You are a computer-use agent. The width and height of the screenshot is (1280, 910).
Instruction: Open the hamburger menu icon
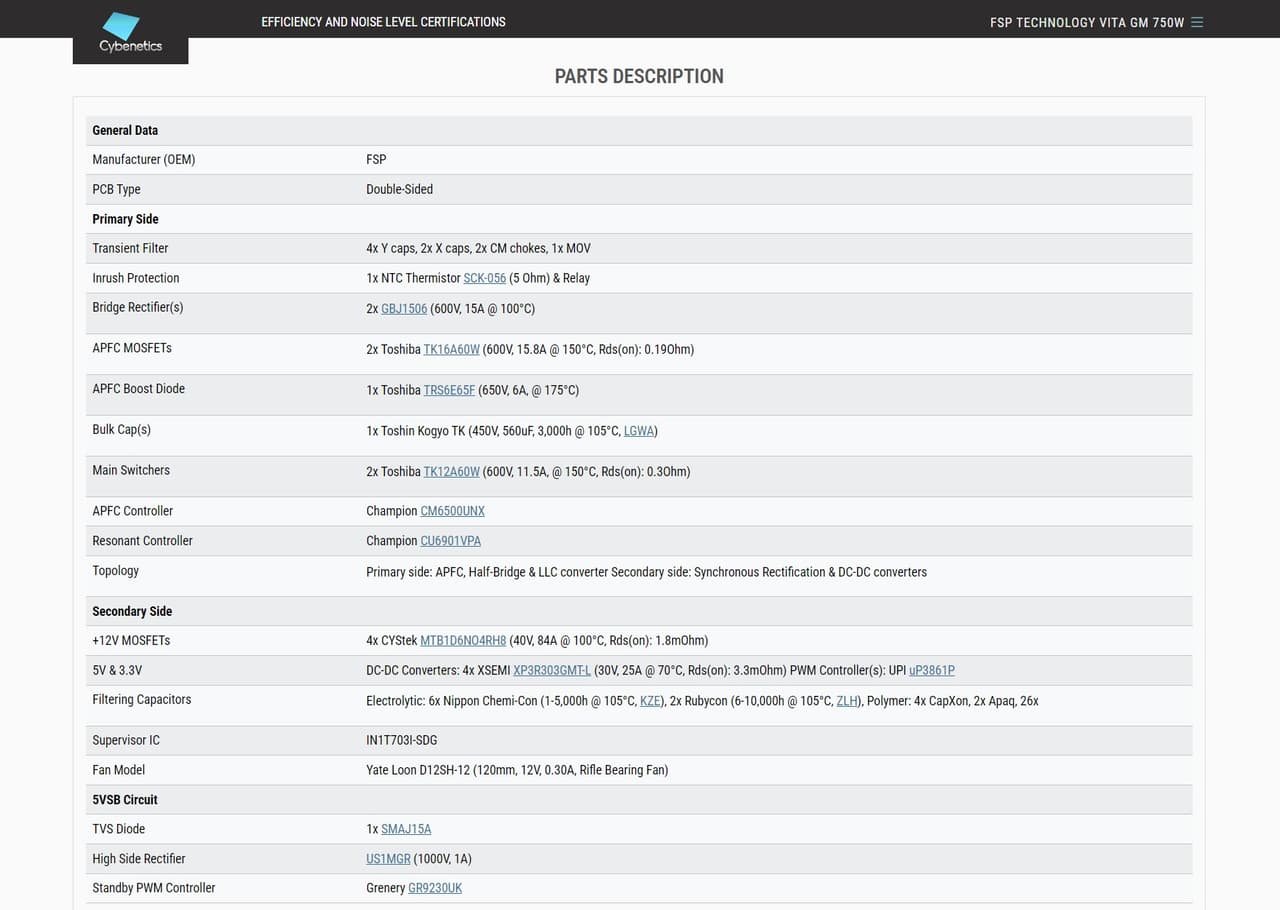click(x=1197, y=22)
